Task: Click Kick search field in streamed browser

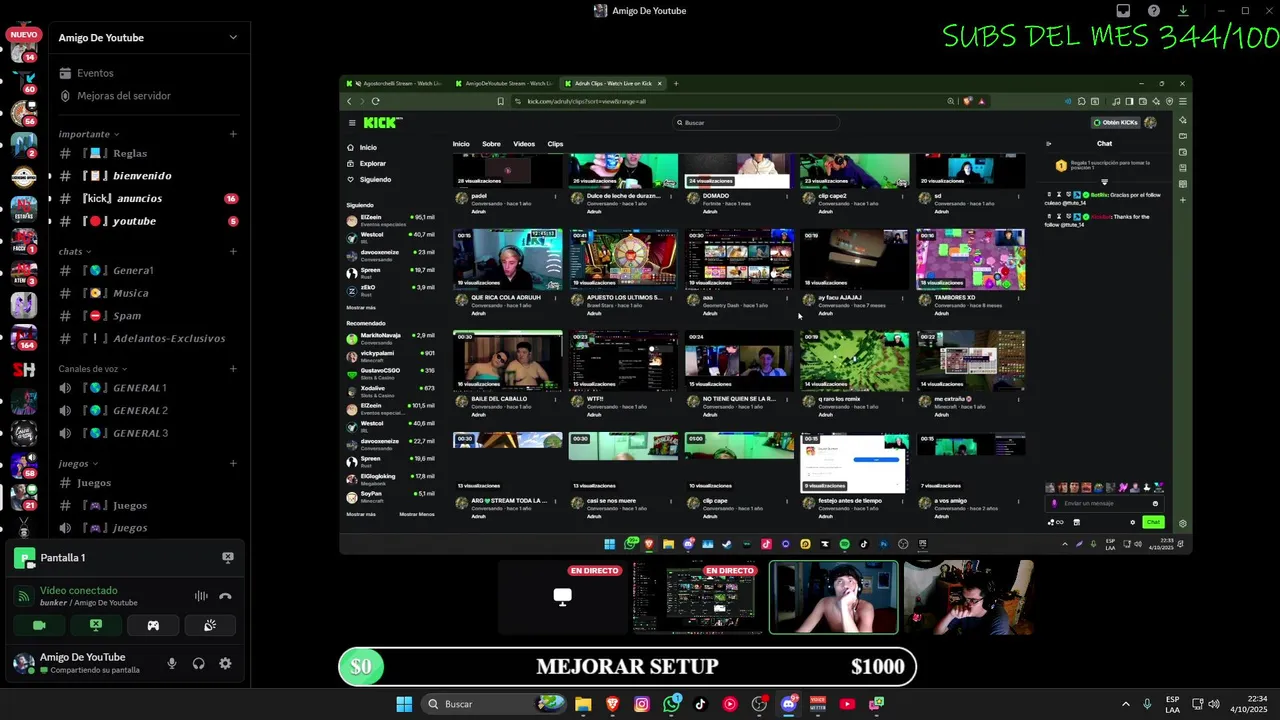Action: [757, 123]
